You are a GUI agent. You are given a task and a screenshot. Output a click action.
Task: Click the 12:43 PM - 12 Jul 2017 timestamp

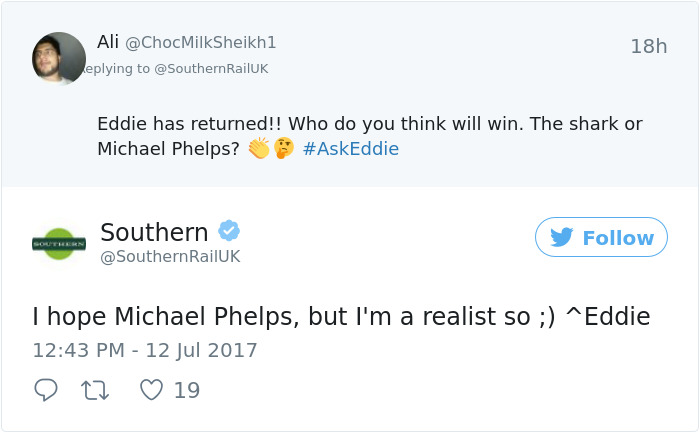click(x=145, y=351)
